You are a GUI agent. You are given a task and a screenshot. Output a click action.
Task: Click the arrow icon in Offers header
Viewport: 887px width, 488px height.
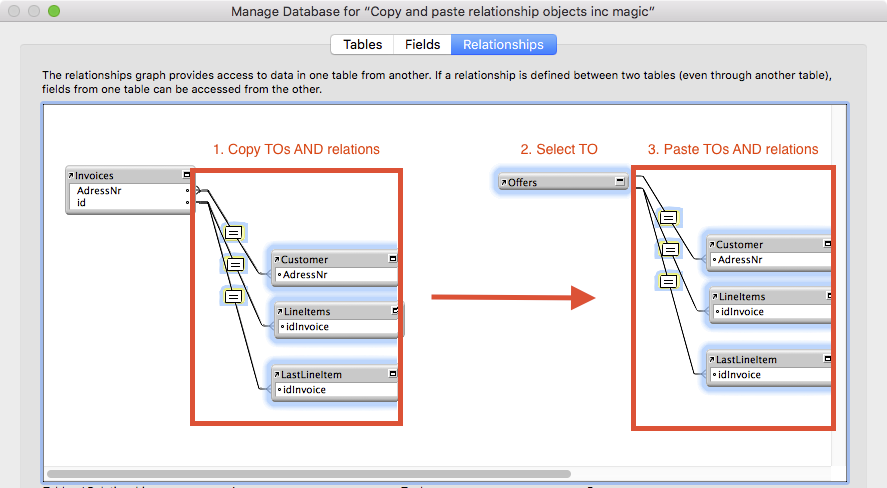[504, 183]
